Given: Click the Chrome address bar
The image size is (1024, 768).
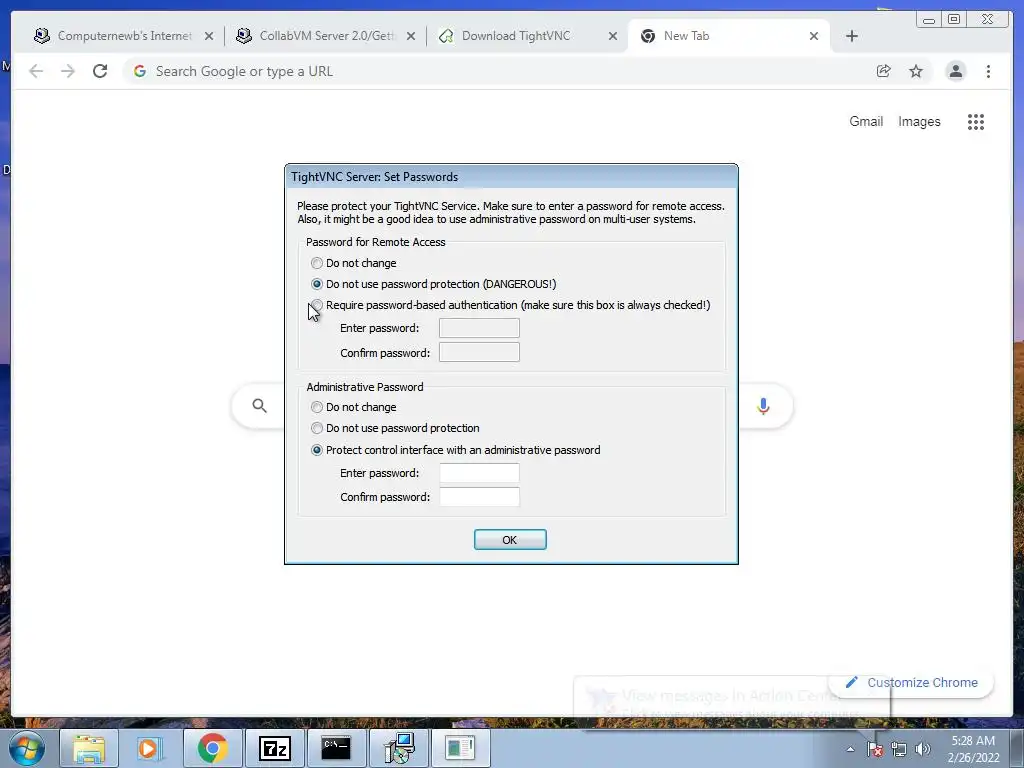Looking at the screenshot, I should pyautogui.click(x=496, y=71).
